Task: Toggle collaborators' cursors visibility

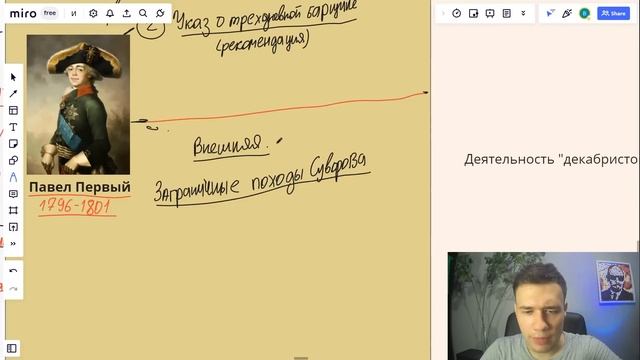Action: pos(550,13)
